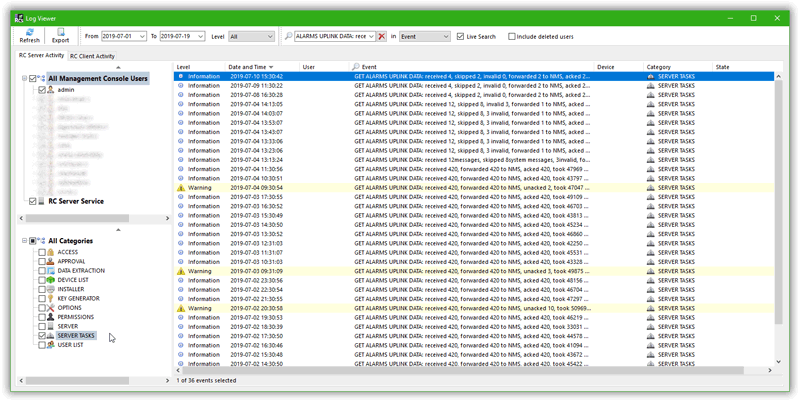Viewport: 800px width, 402px height.
Task: Check the ACCESS category checkbox
Action: point(42,252)
